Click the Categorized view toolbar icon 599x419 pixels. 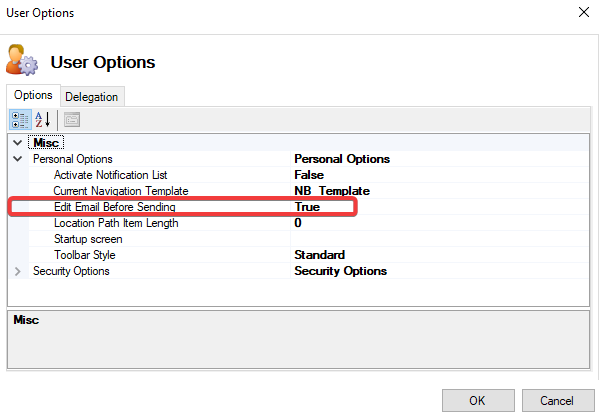point(20,120)
